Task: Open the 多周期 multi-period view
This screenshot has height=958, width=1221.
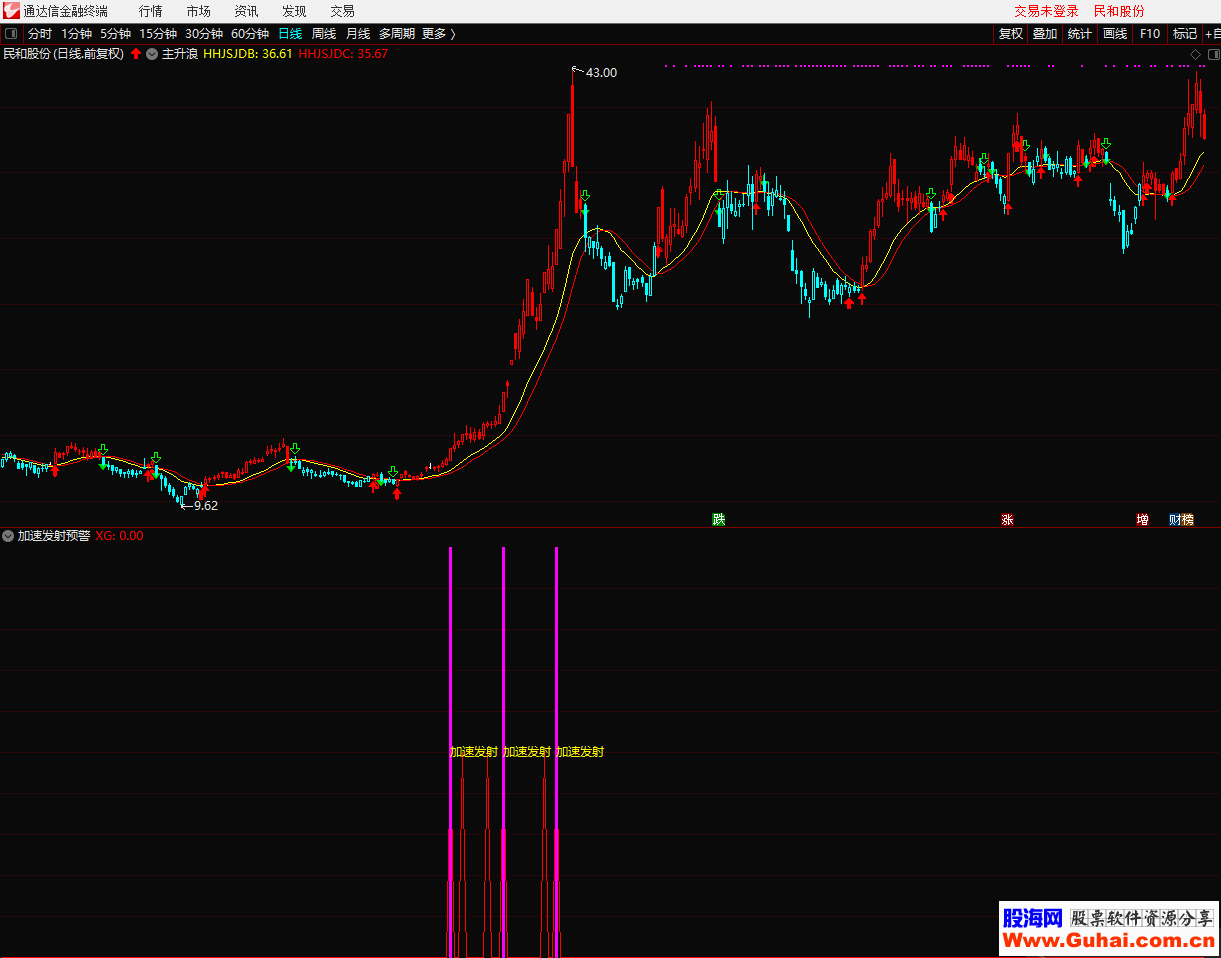Action: pos(396,34)
